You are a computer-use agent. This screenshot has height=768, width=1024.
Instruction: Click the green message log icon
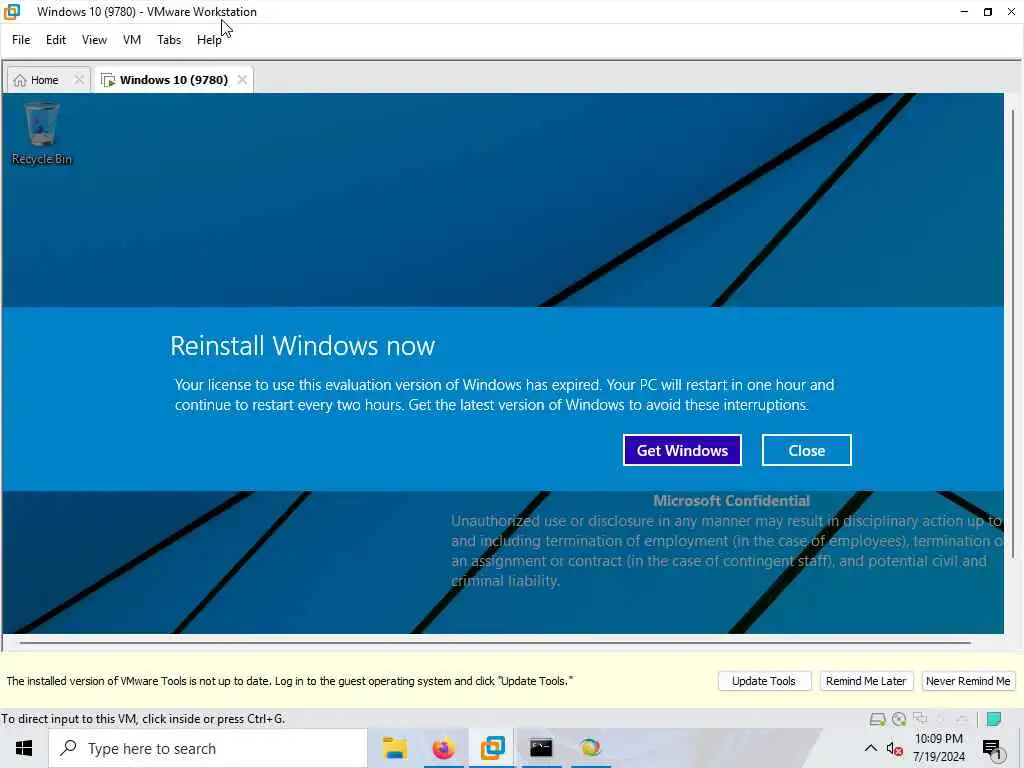(x=994, y=719)
